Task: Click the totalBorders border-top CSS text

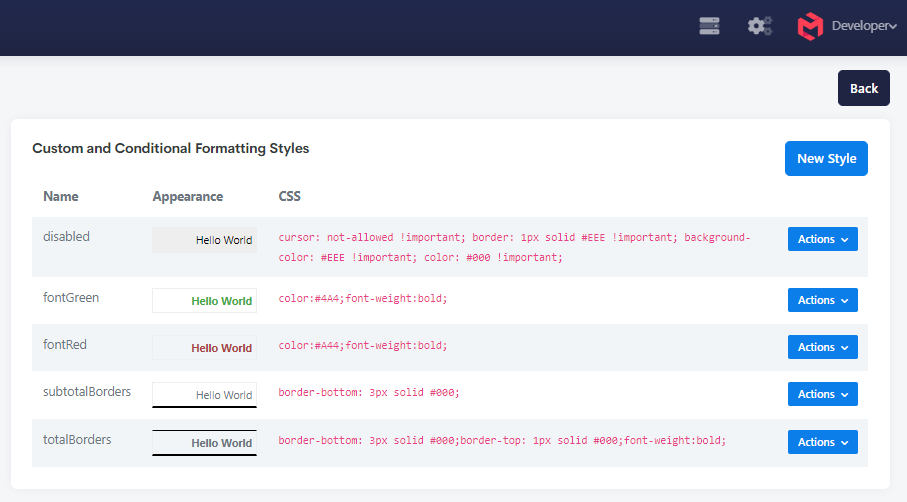Action: [502, 440]
